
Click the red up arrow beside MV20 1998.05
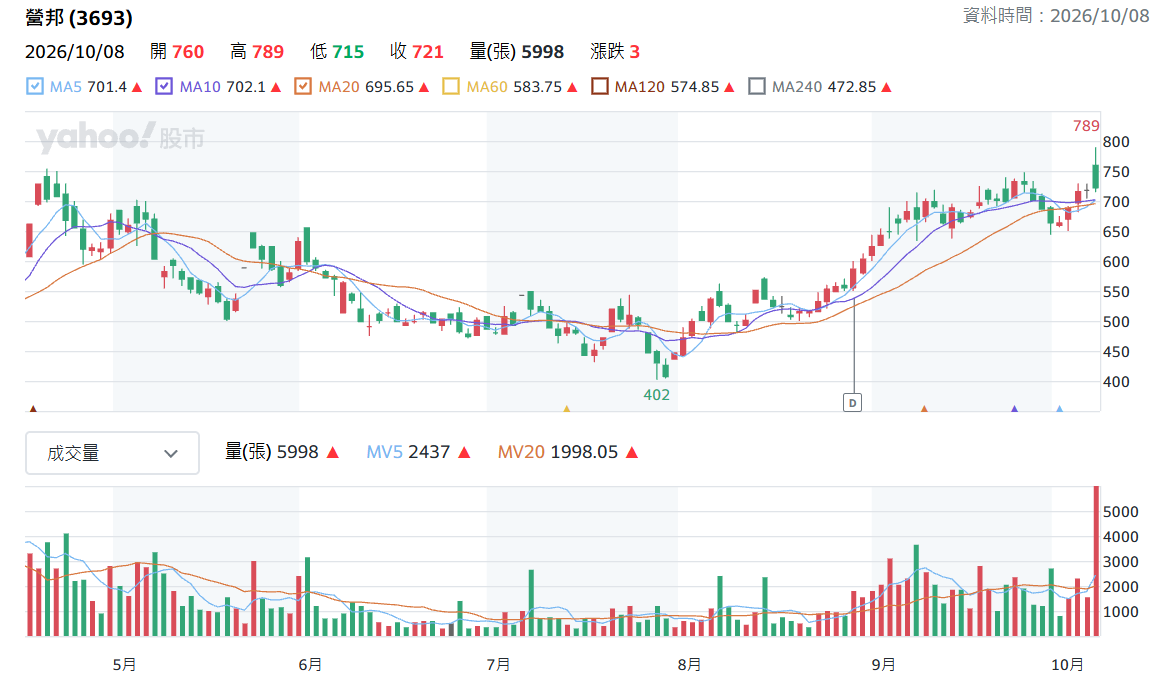(x=632, y=452)
